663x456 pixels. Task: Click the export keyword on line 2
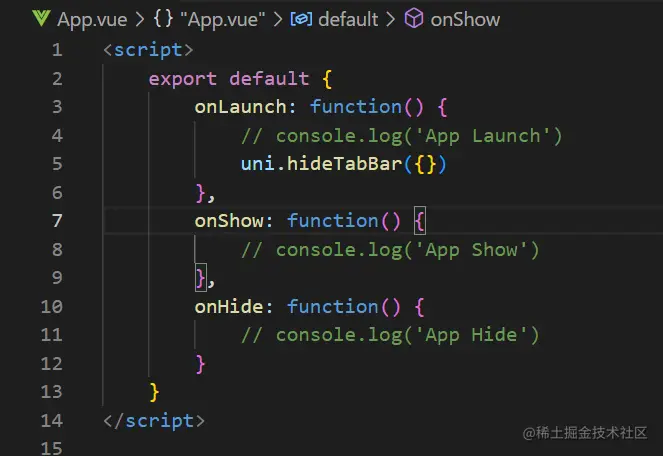tap(183, 79)
